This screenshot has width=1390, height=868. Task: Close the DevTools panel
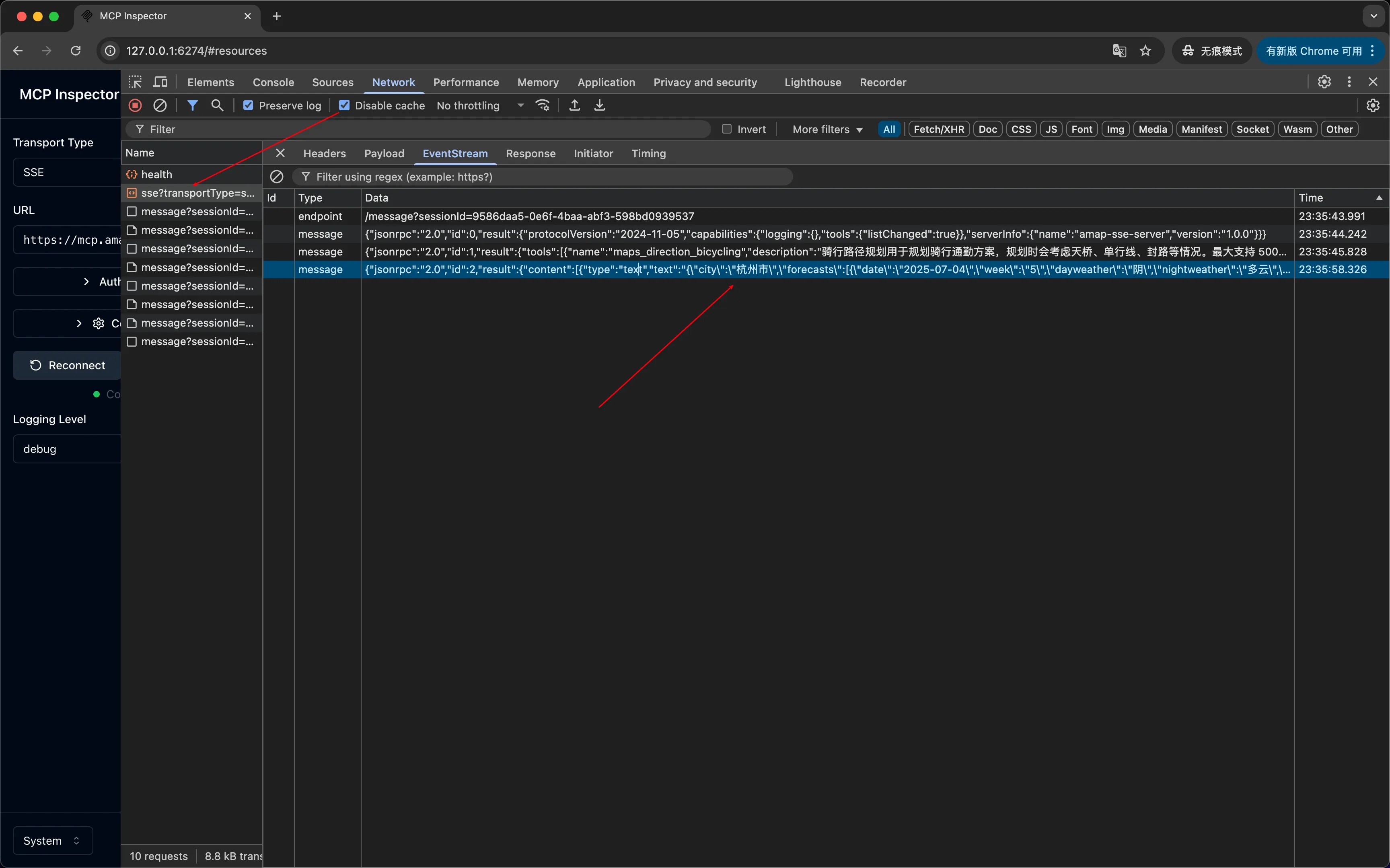[x=1373, y=82]
